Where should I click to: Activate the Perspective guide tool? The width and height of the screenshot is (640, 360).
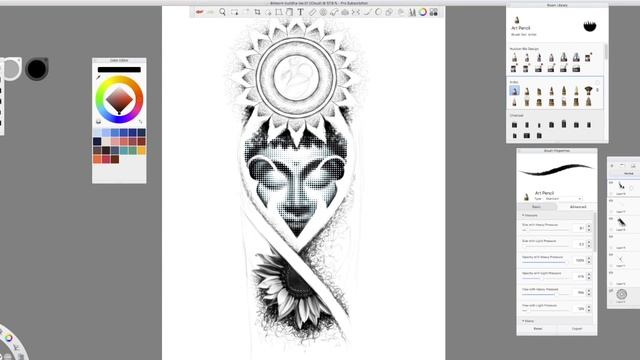tap(345, 12)
